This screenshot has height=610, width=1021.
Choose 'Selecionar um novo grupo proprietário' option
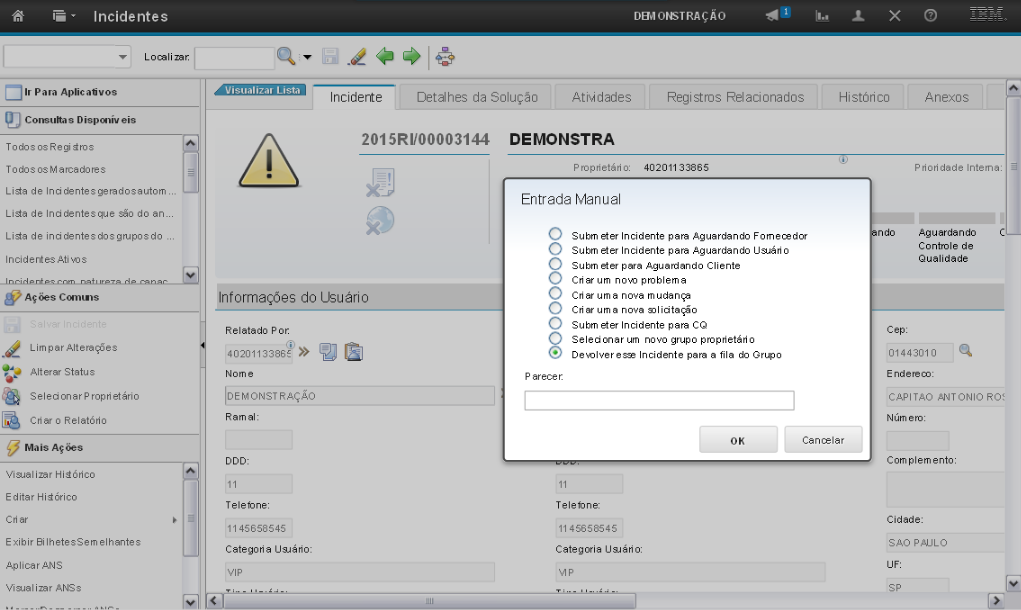tap(555, 339)
